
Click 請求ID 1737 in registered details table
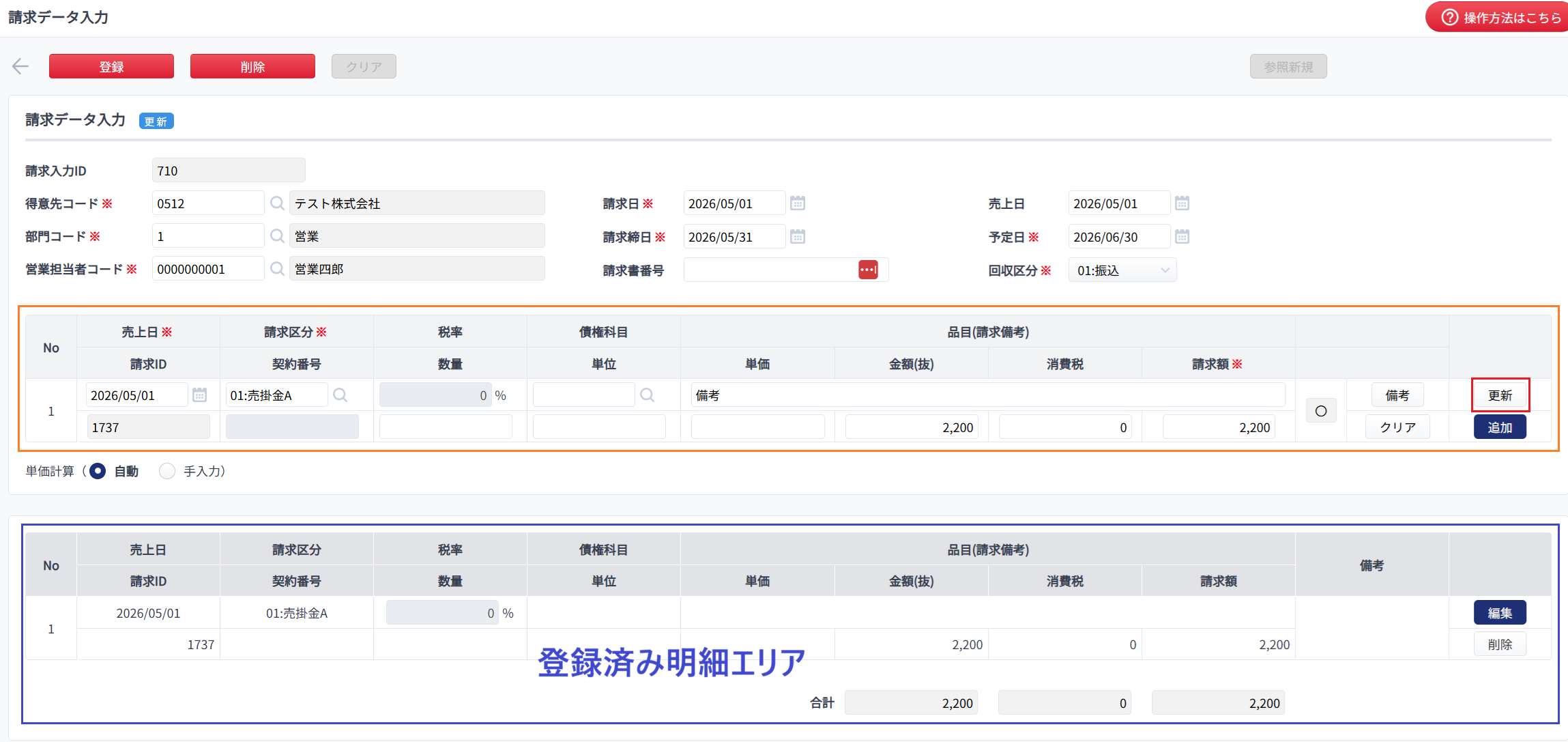(201, 644)
